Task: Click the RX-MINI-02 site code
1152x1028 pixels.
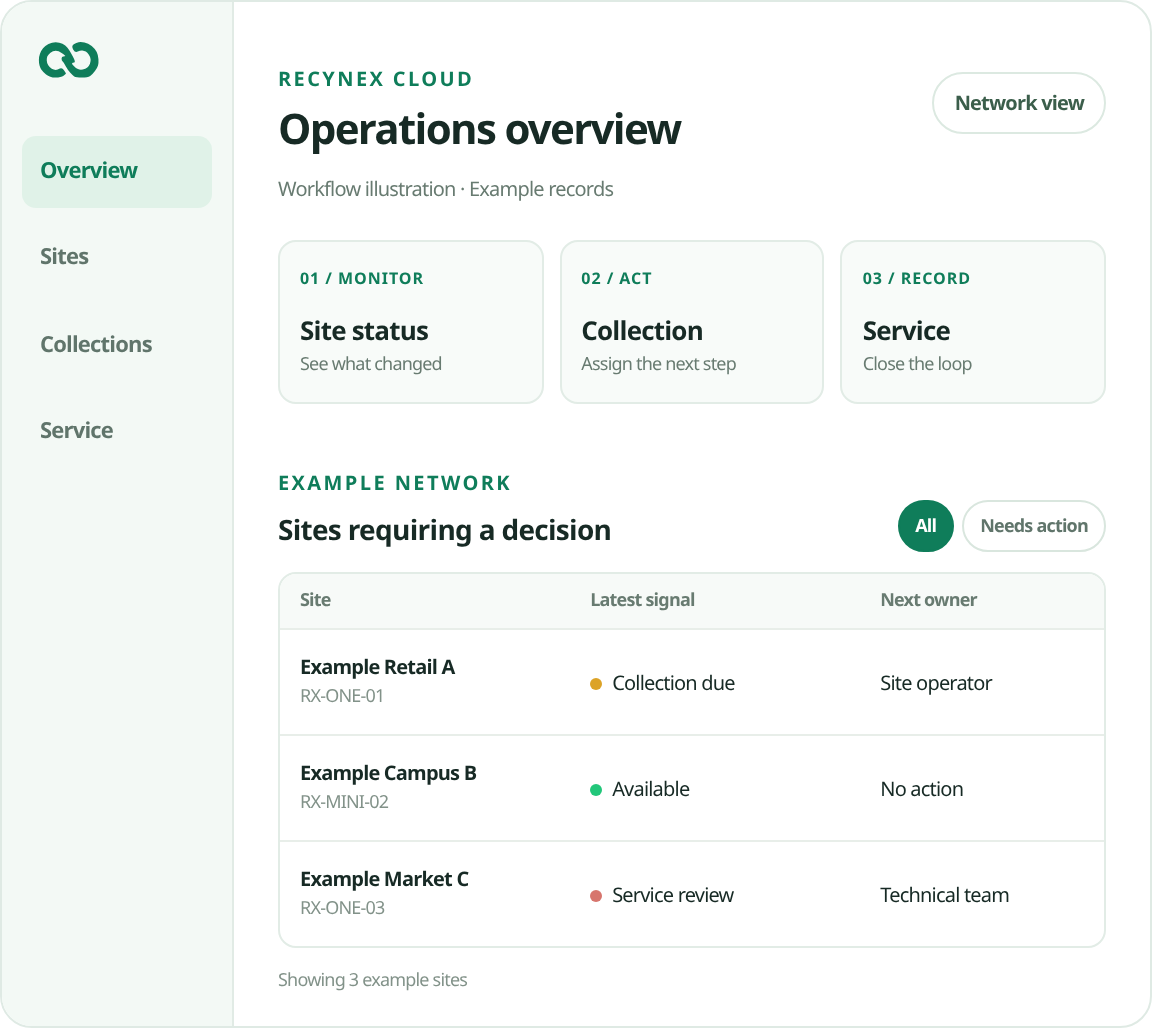Action: [344, 802]
